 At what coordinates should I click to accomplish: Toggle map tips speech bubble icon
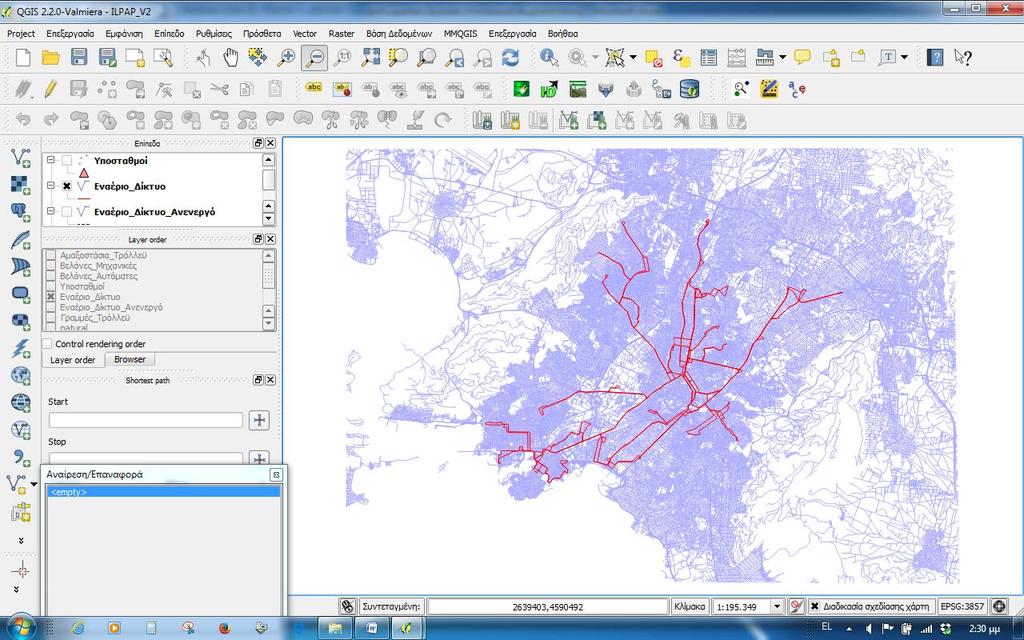[803, 57]
